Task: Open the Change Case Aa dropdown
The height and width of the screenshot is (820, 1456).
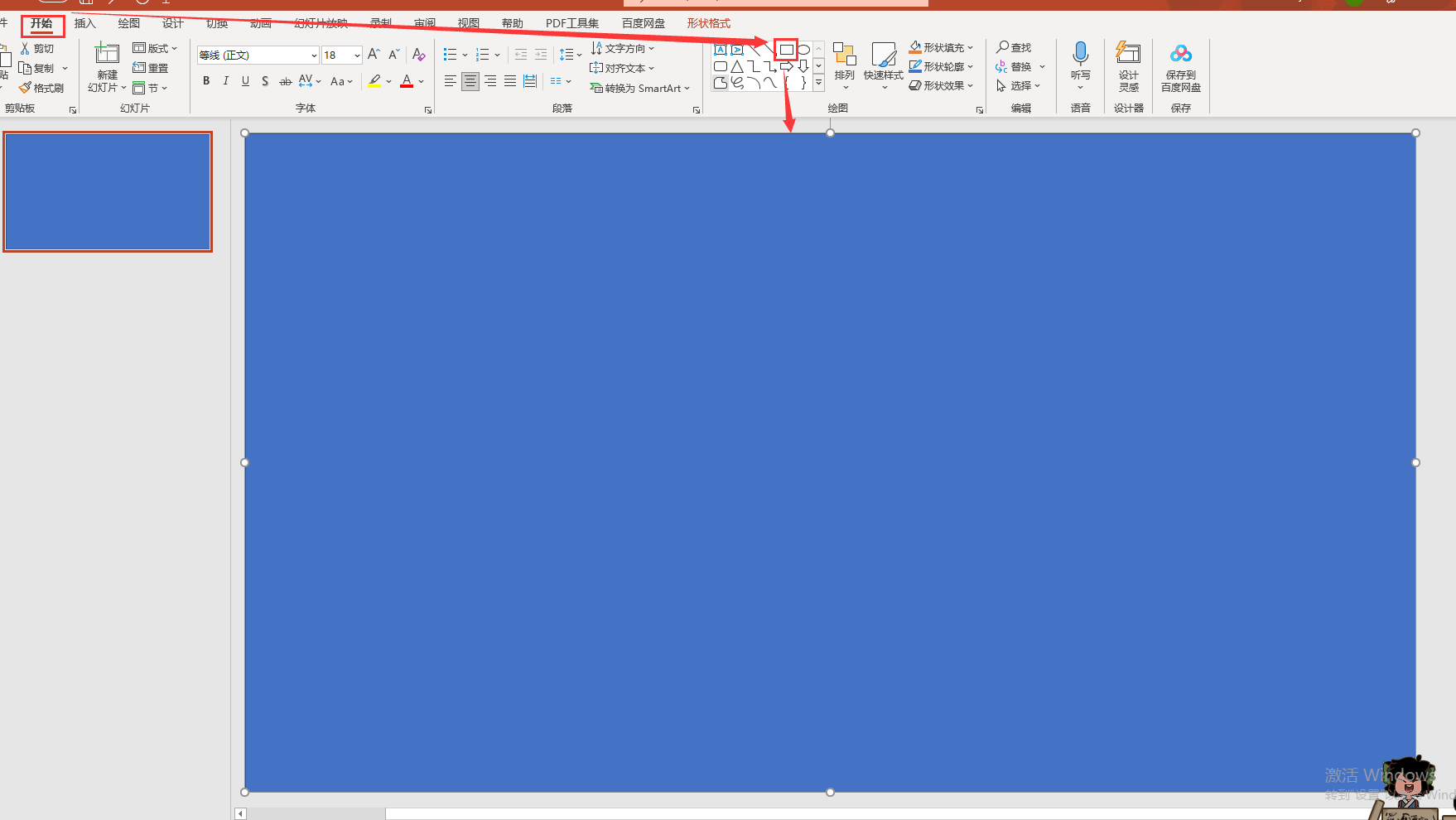Action: point(341,81)
